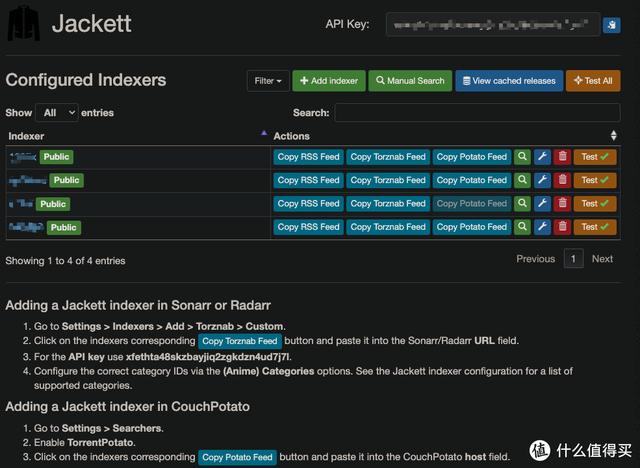Copy the API key using the clipboard icon
The width and height of the screenshot is (640, 468).
click(x=611, y=25)
